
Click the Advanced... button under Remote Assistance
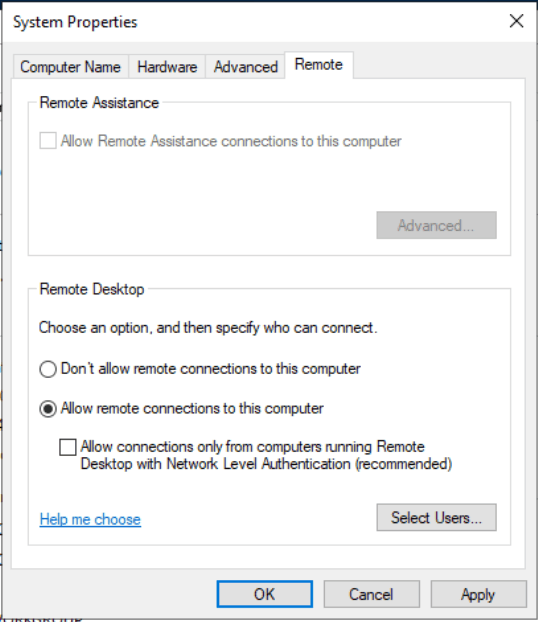436,225
